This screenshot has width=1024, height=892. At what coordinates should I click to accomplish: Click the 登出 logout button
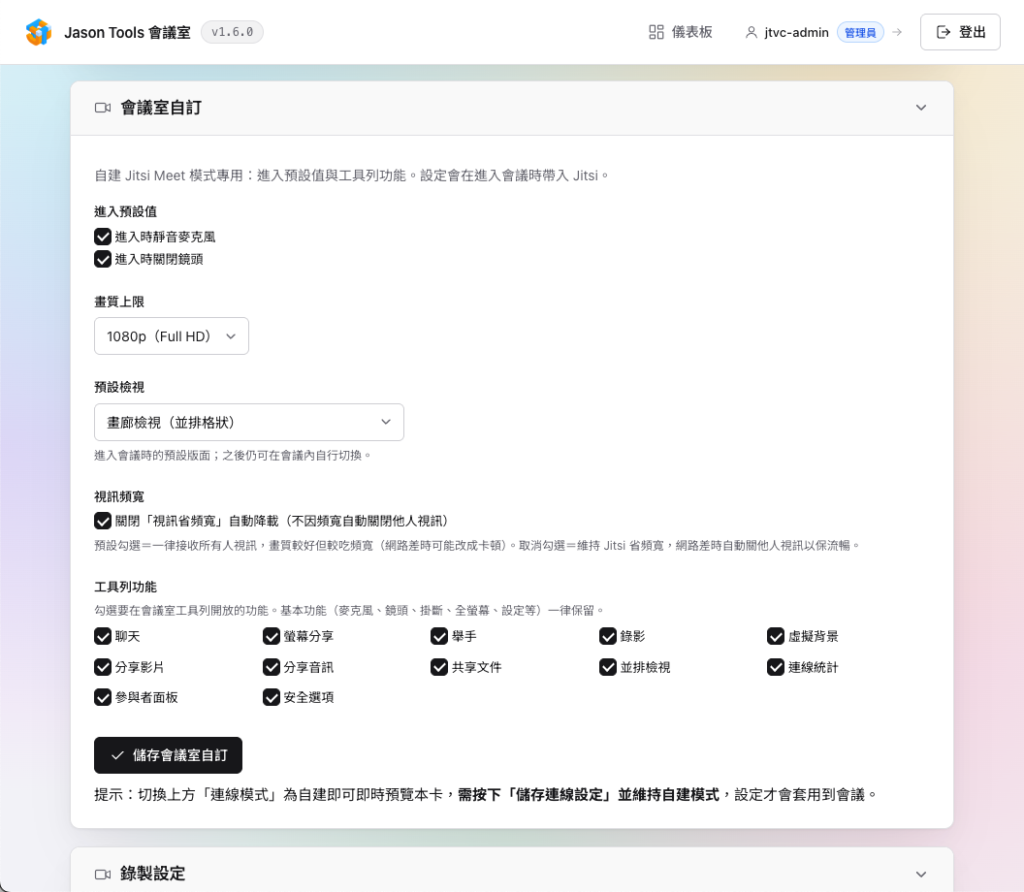[960, 32]
